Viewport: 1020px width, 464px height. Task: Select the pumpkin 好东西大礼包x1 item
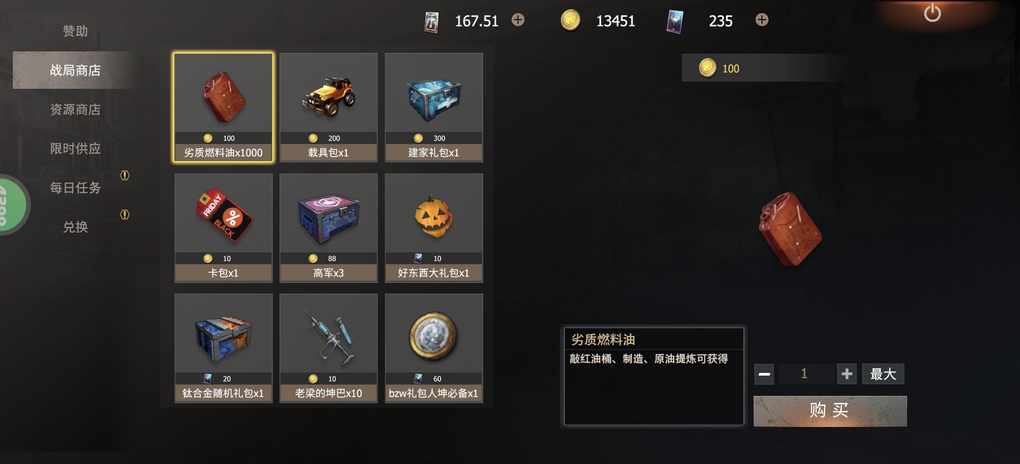click(x=434, y=228)
